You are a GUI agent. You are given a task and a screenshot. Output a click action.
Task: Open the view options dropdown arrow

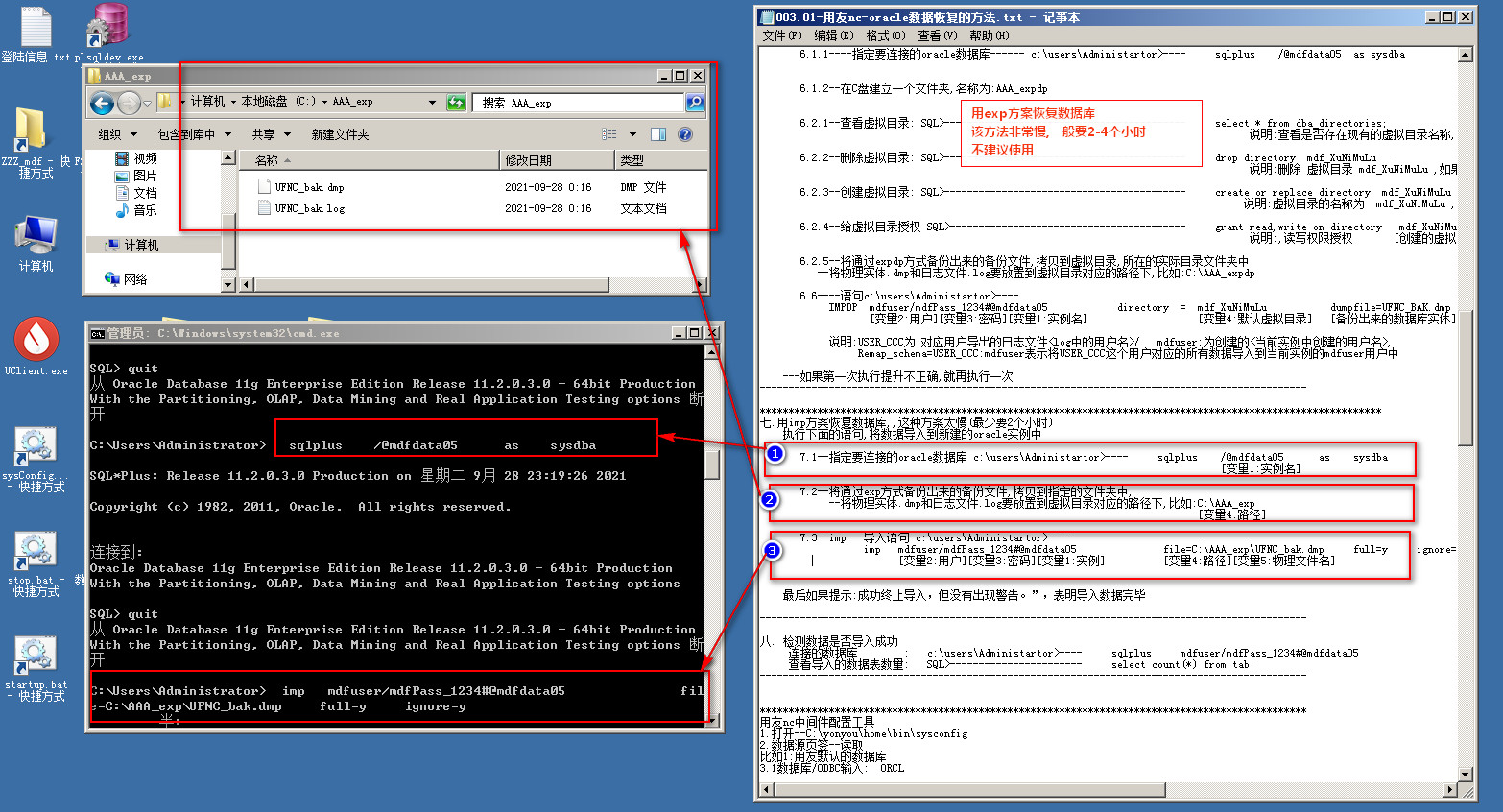(632, 134)
